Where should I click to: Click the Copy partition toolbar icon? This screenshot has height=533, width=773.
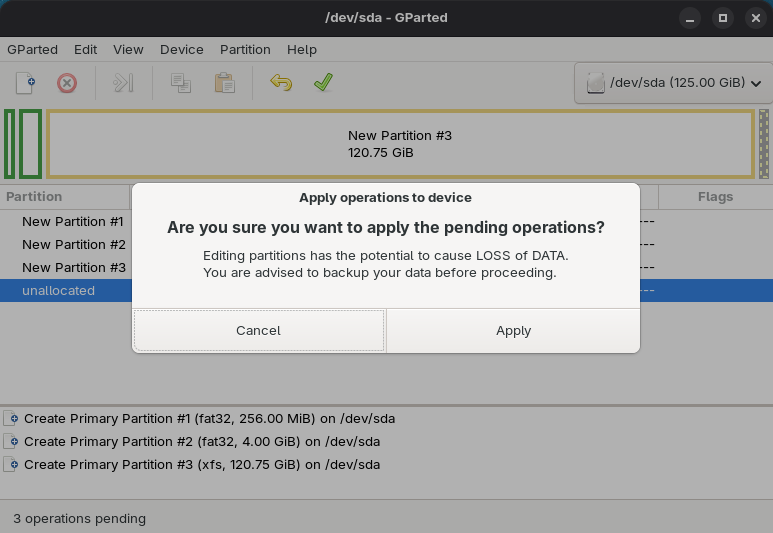181,83
